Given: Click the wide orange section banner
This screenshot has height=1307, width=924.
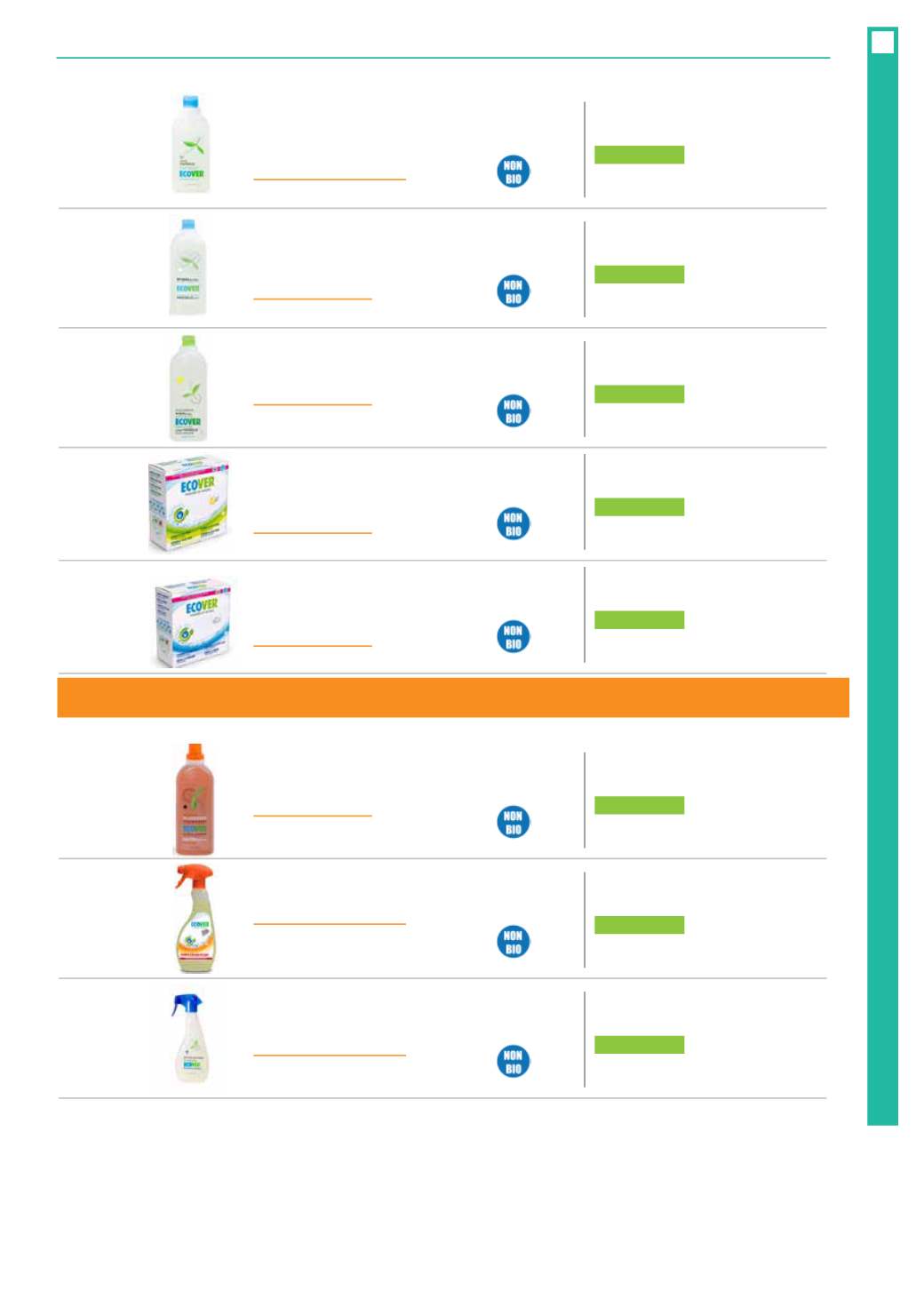Looking at the screenshot, I should pos(452,697).
